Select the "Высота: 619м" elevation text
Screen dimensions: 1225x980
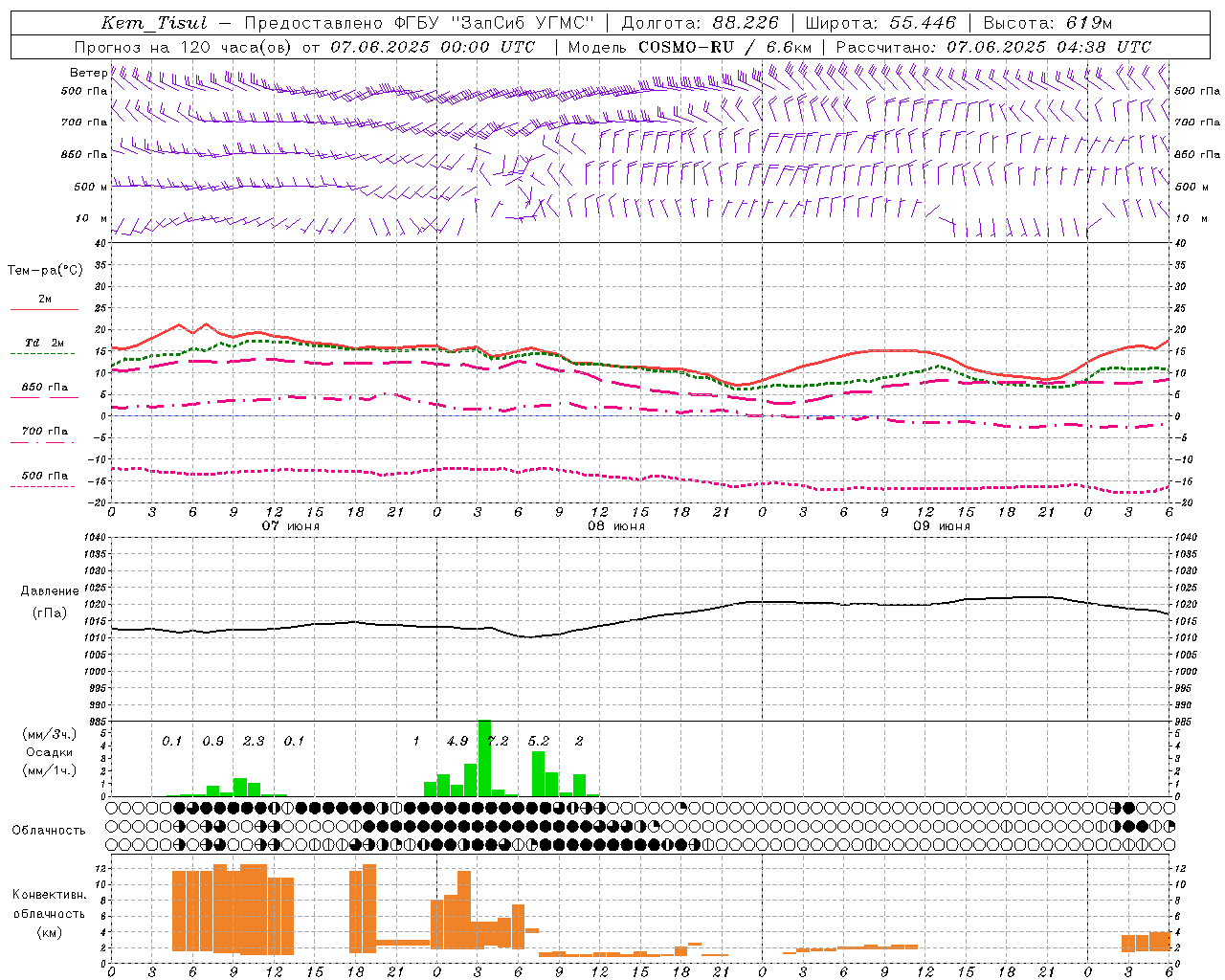[x=1048, y=24]
